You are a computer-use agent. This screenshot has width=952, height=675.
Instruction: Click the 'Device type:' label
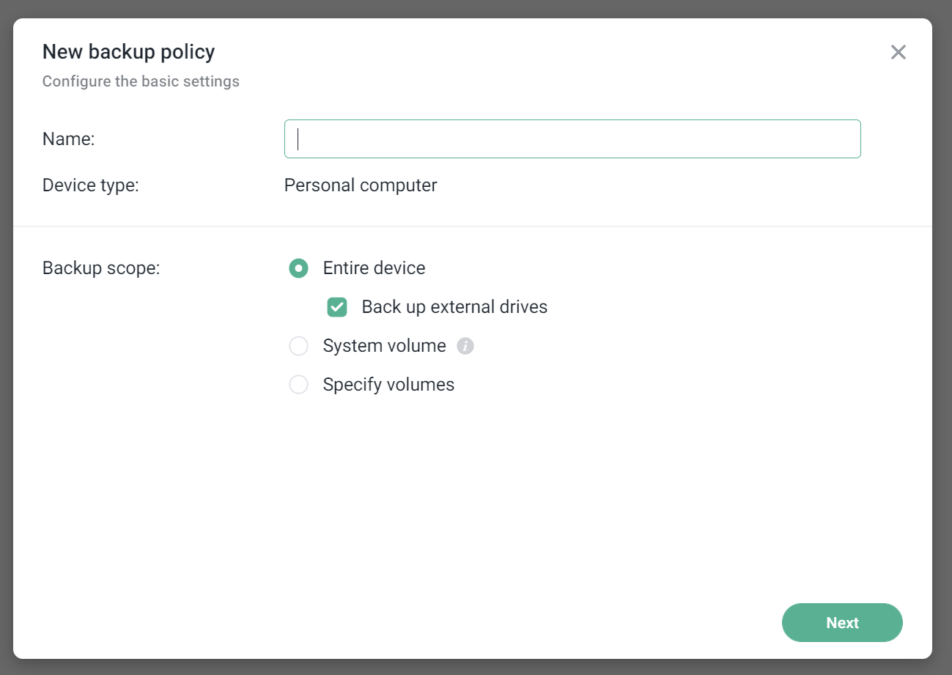click(90, 185)
